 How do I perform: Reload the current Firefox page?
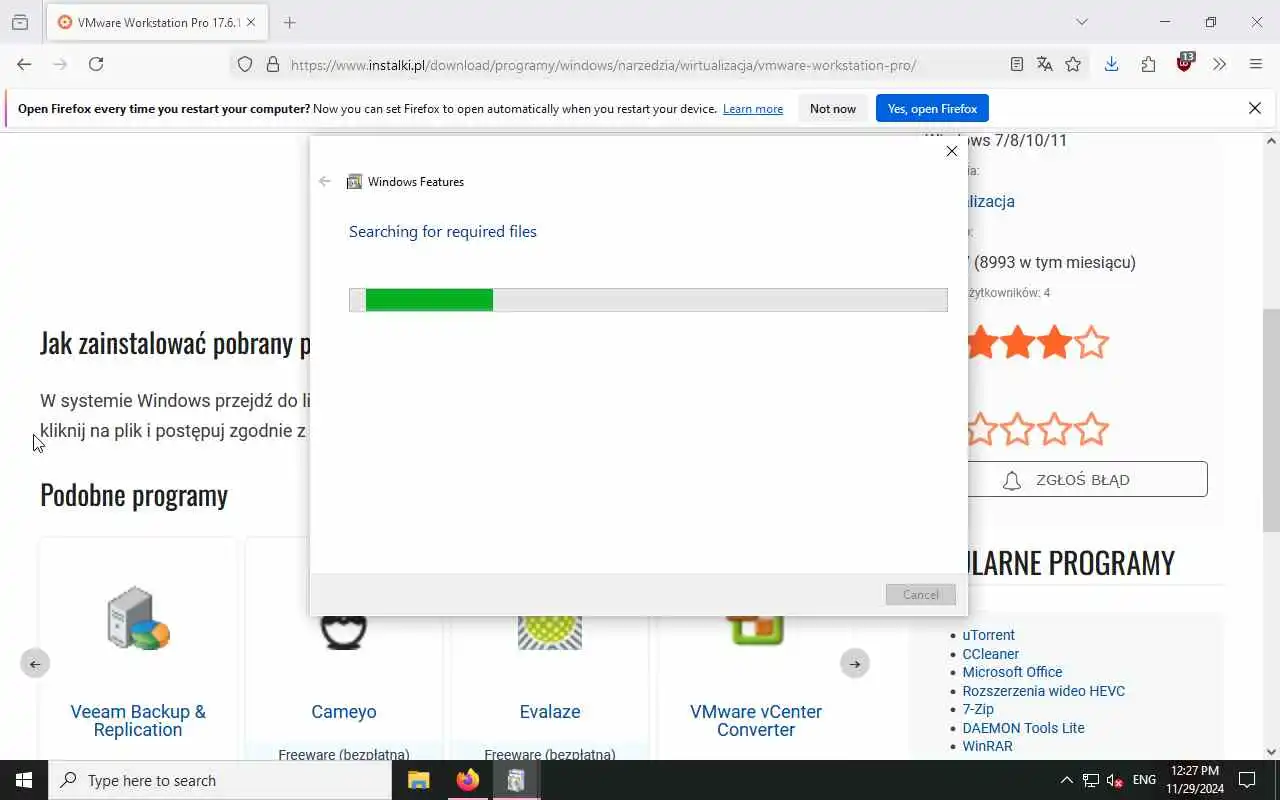pos(96,64)
